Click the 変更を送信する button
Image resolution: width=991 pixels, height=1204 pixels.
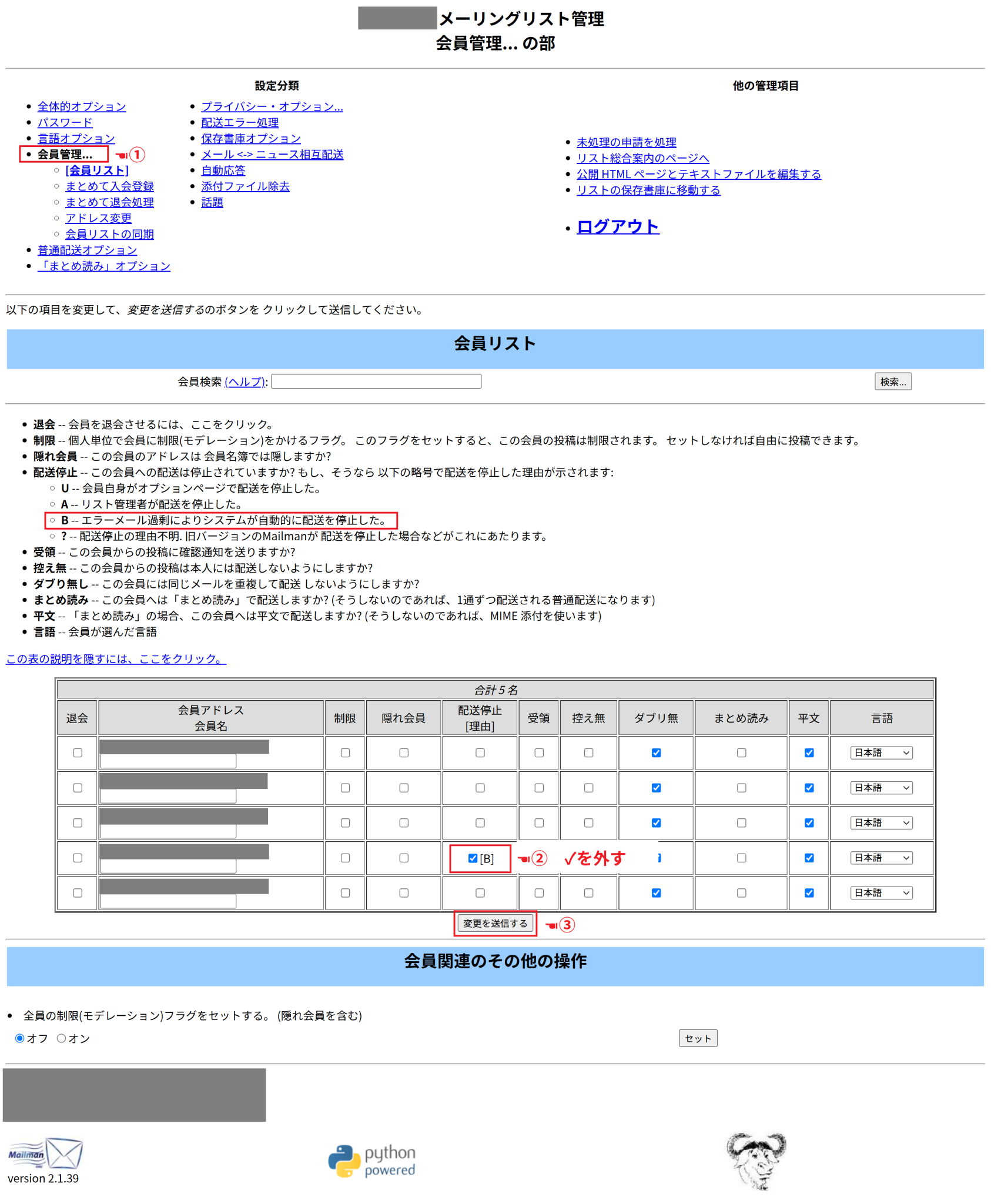[x=495, y=923]
